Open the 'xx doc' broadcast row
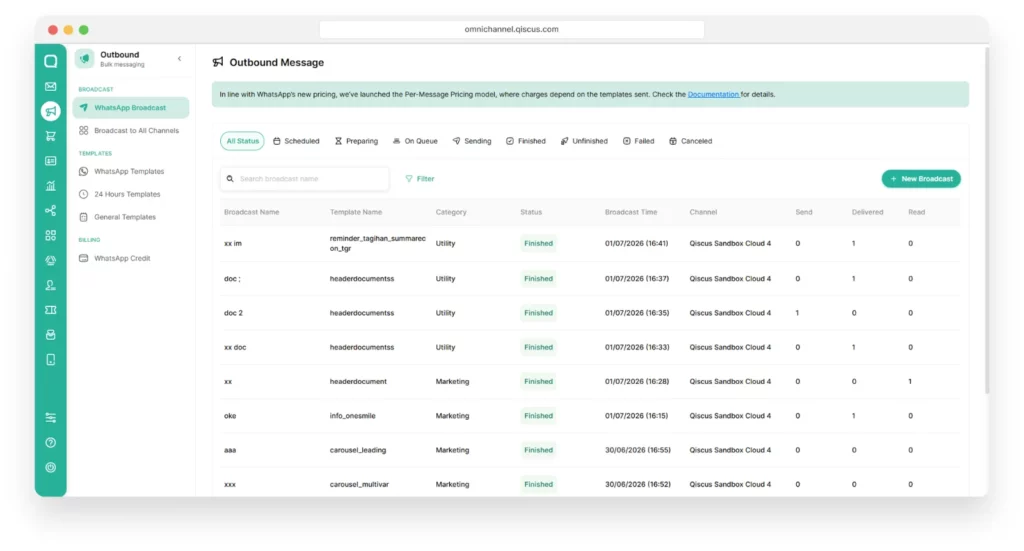The image size is (1024, 551). 590,347
